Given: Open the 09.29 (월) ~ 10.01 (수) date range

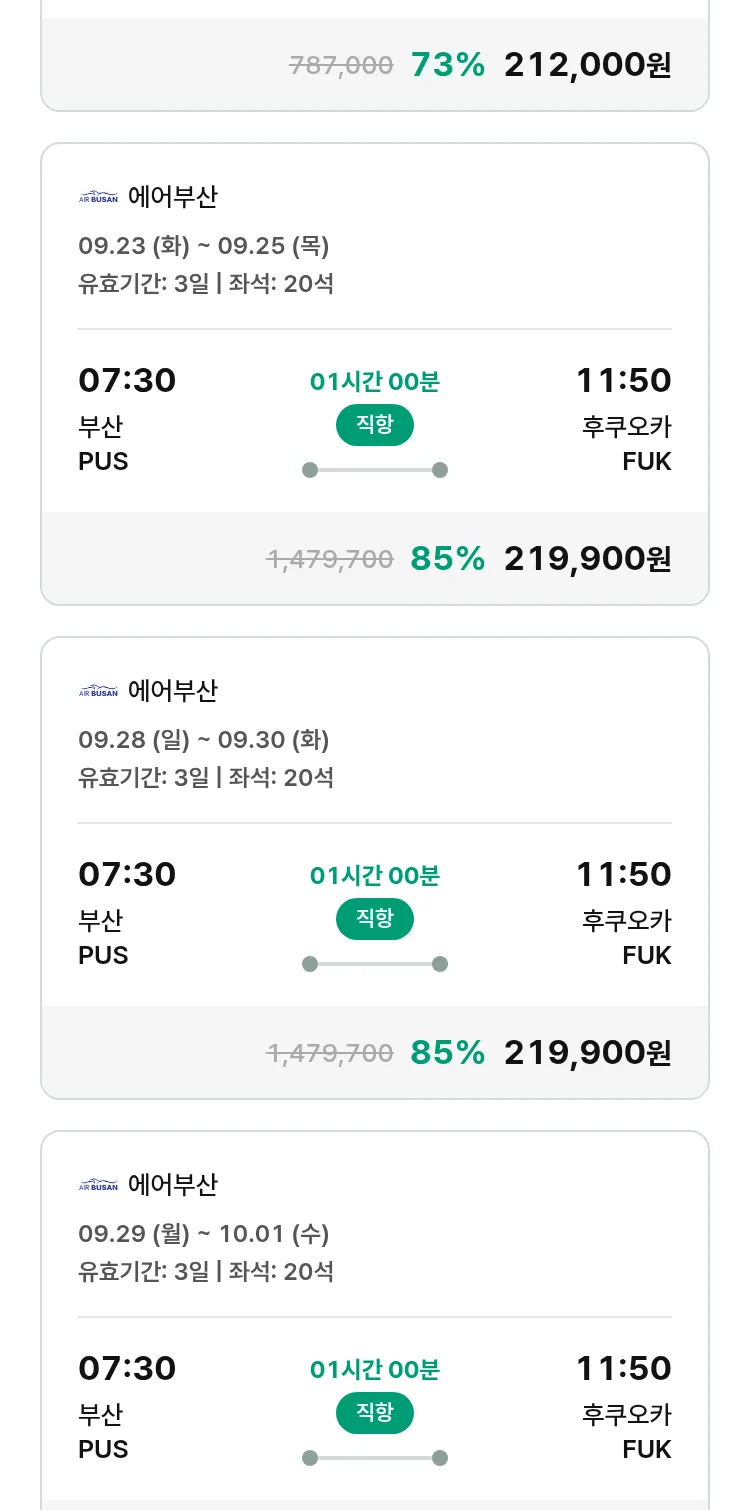Looking at the screenshot, I should (204, 1234).
